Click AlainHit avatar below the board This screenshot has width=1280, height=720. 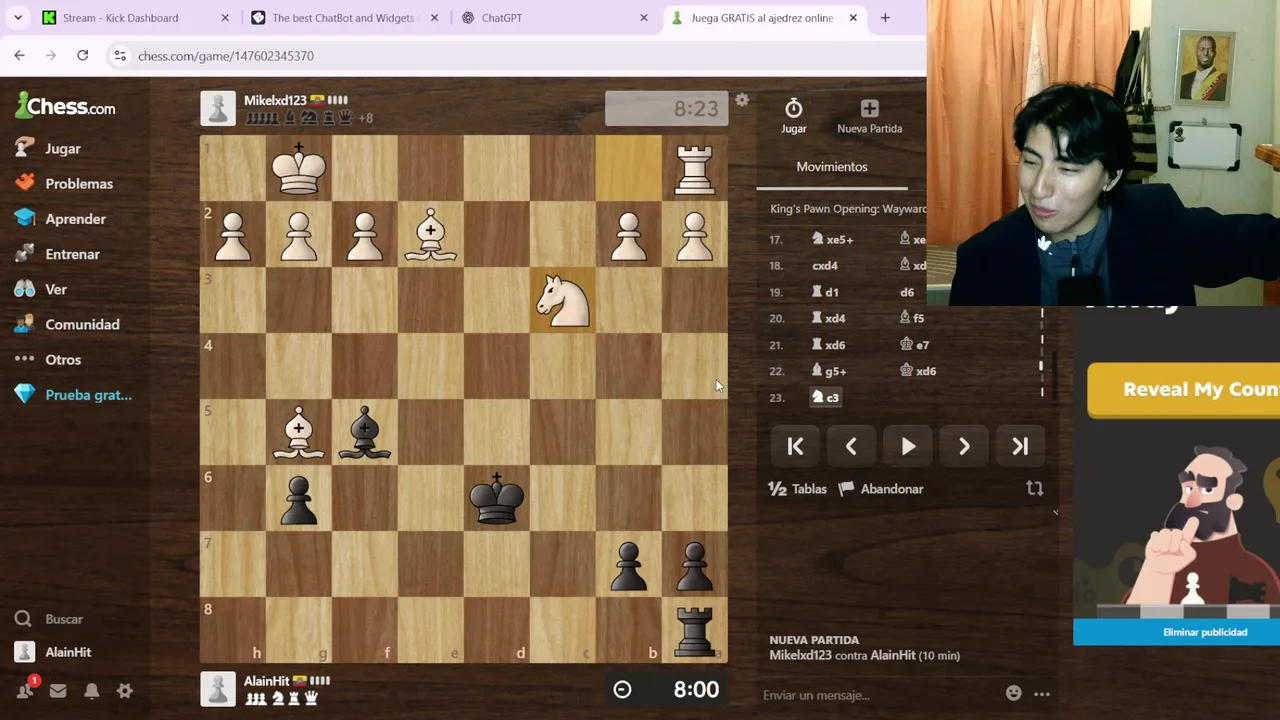pos(218,689)
